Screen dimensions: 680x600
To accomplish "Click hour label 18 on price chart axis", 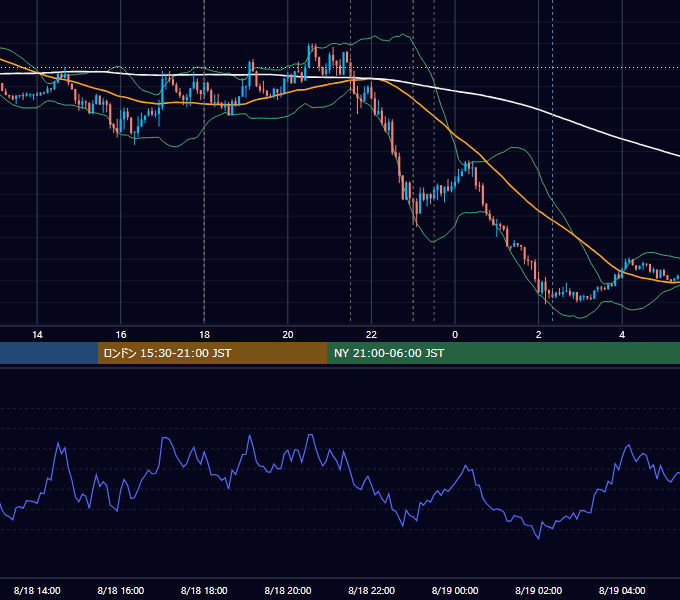I will tap(204, 335).
